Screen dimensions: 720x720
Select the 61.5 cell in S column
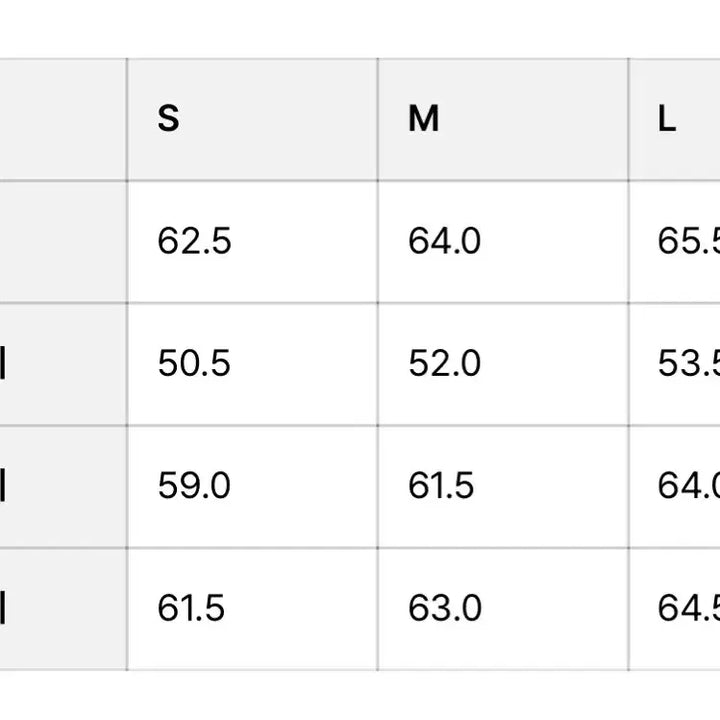[191, 608]
